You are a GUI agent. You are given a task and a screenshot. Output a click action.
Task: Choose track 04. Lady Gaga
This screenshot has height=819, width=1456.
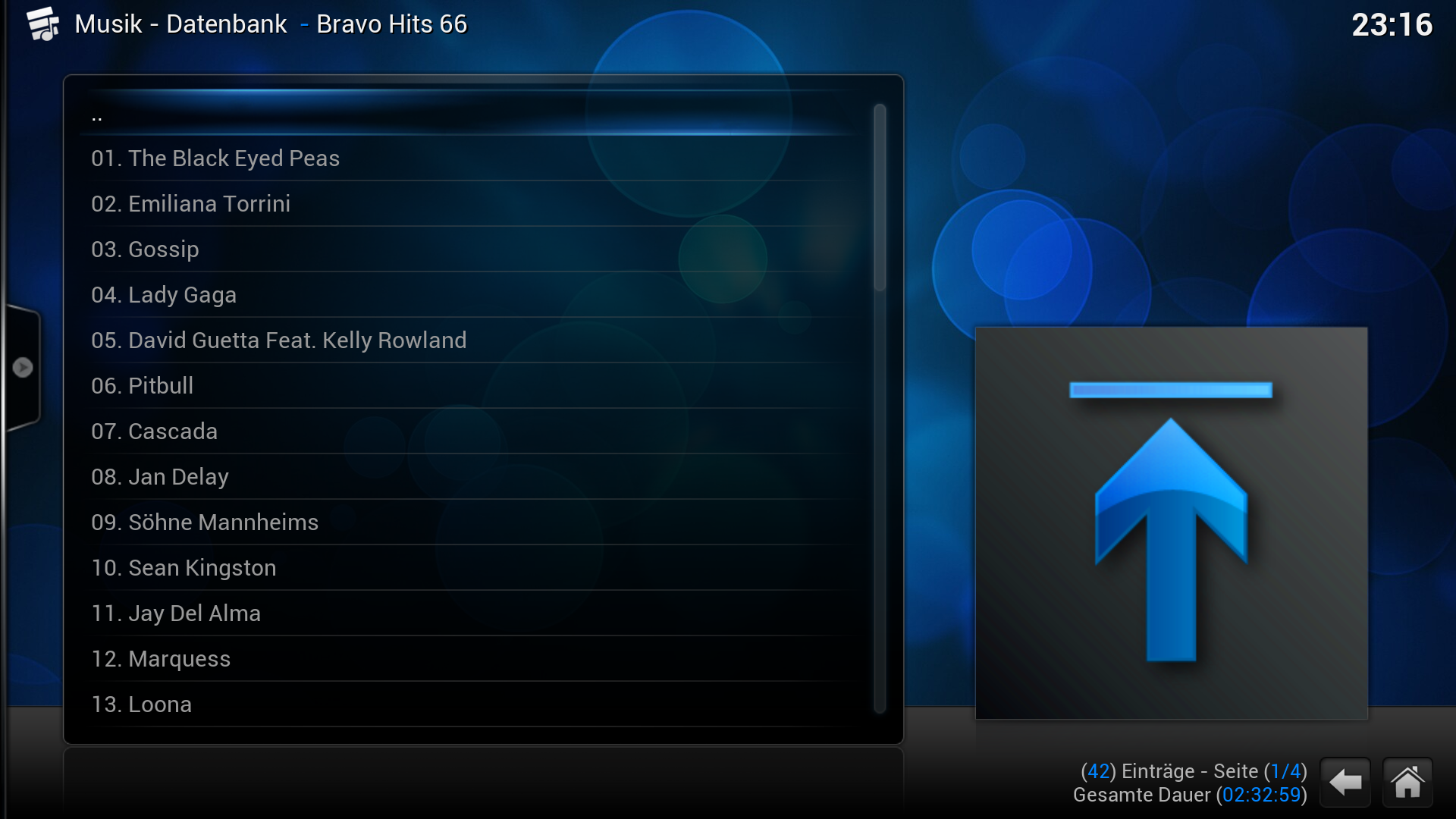pyautogui.click(x=470, y=295)
